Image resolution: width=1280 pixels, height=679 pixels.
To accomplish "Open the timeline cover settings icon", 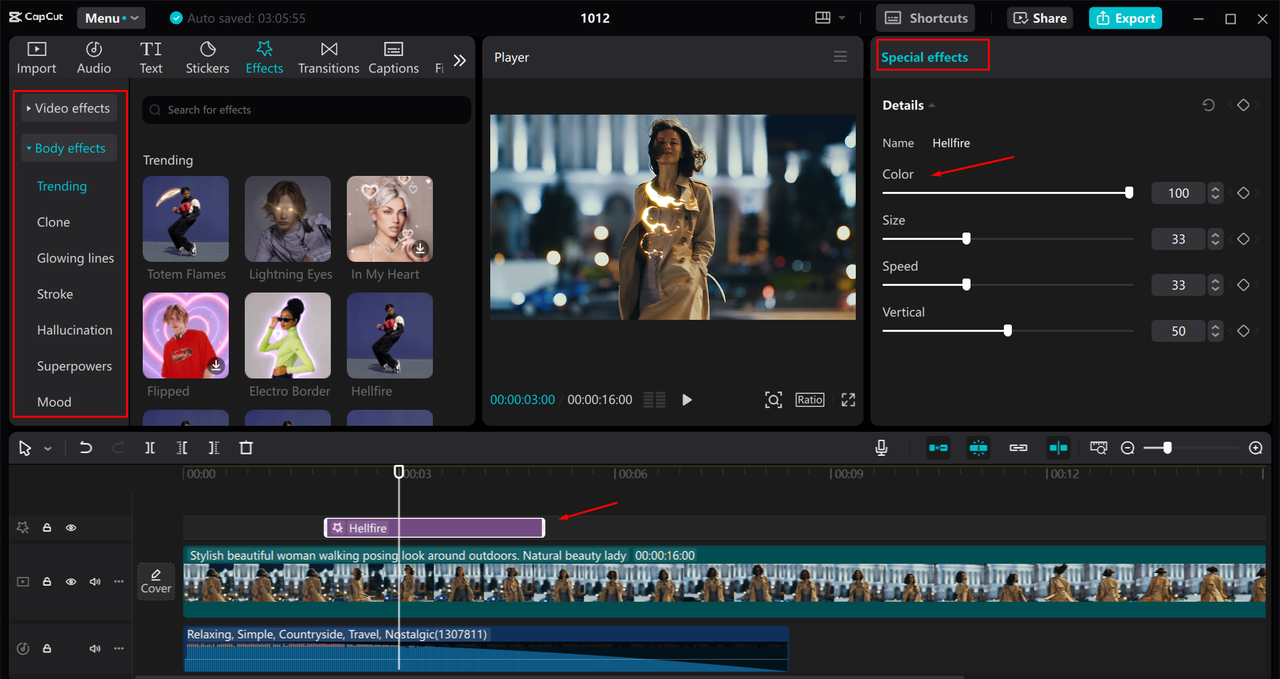I will coord(1098,448).
